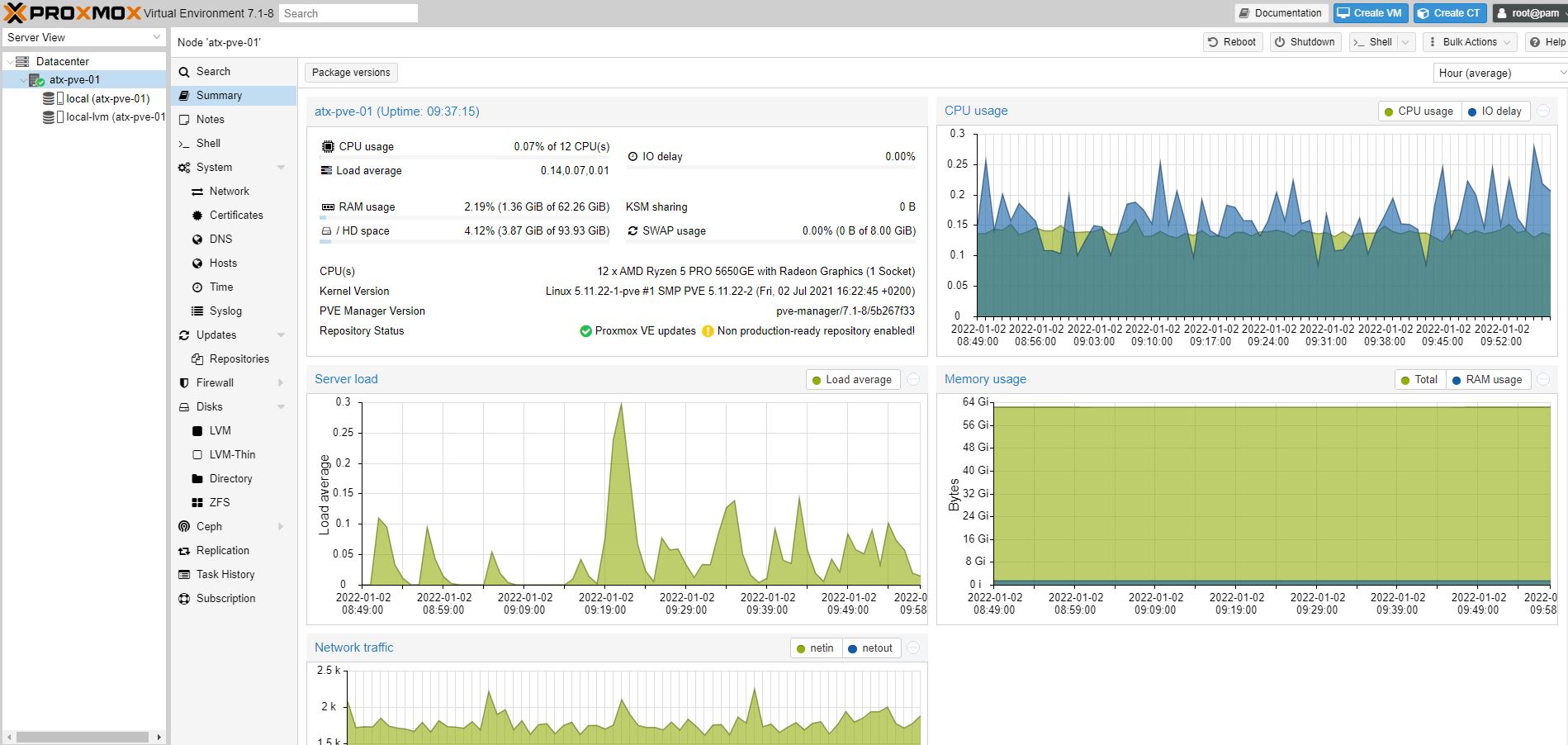The height and width of the screenshot is (745, 1568).
Task: Click the Firewall shield icon
Action: pyautogui.click(x=184, y=382)
